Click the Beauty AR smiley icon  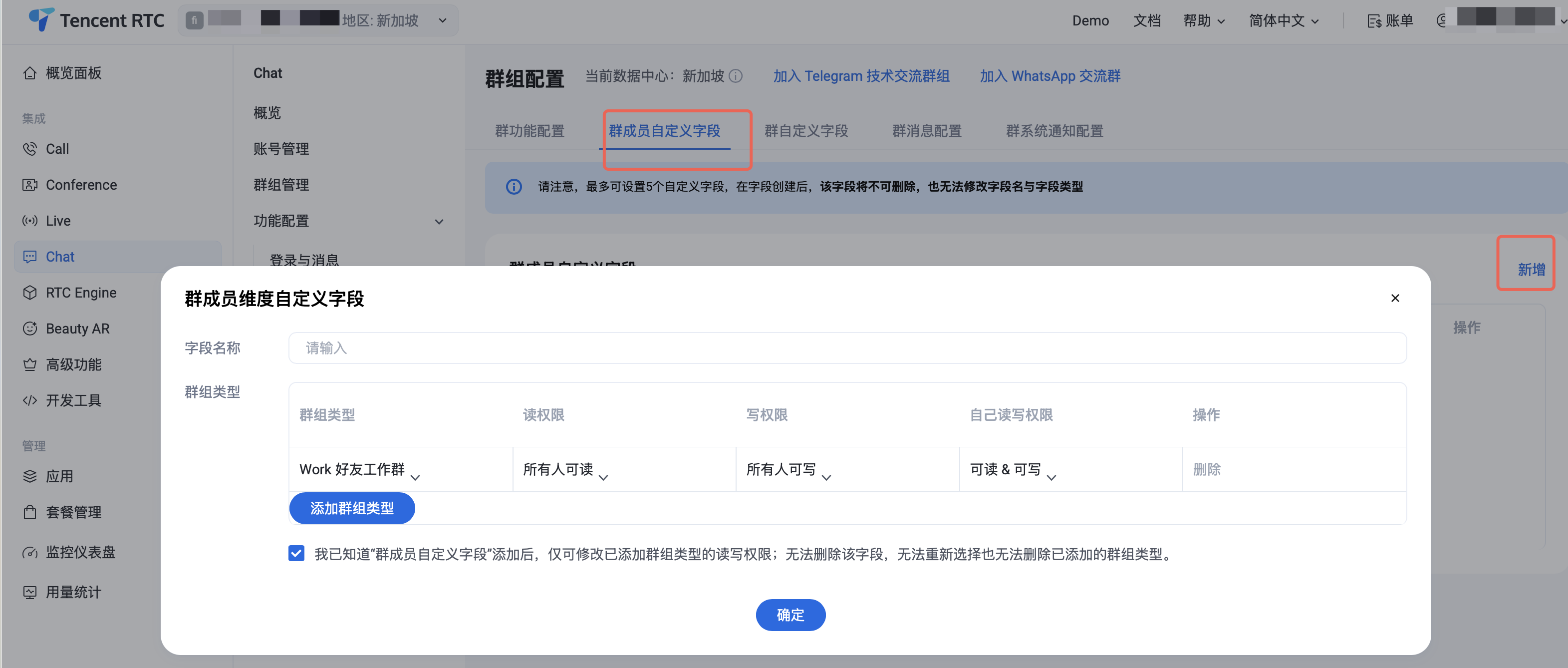[x=29, y=328]
